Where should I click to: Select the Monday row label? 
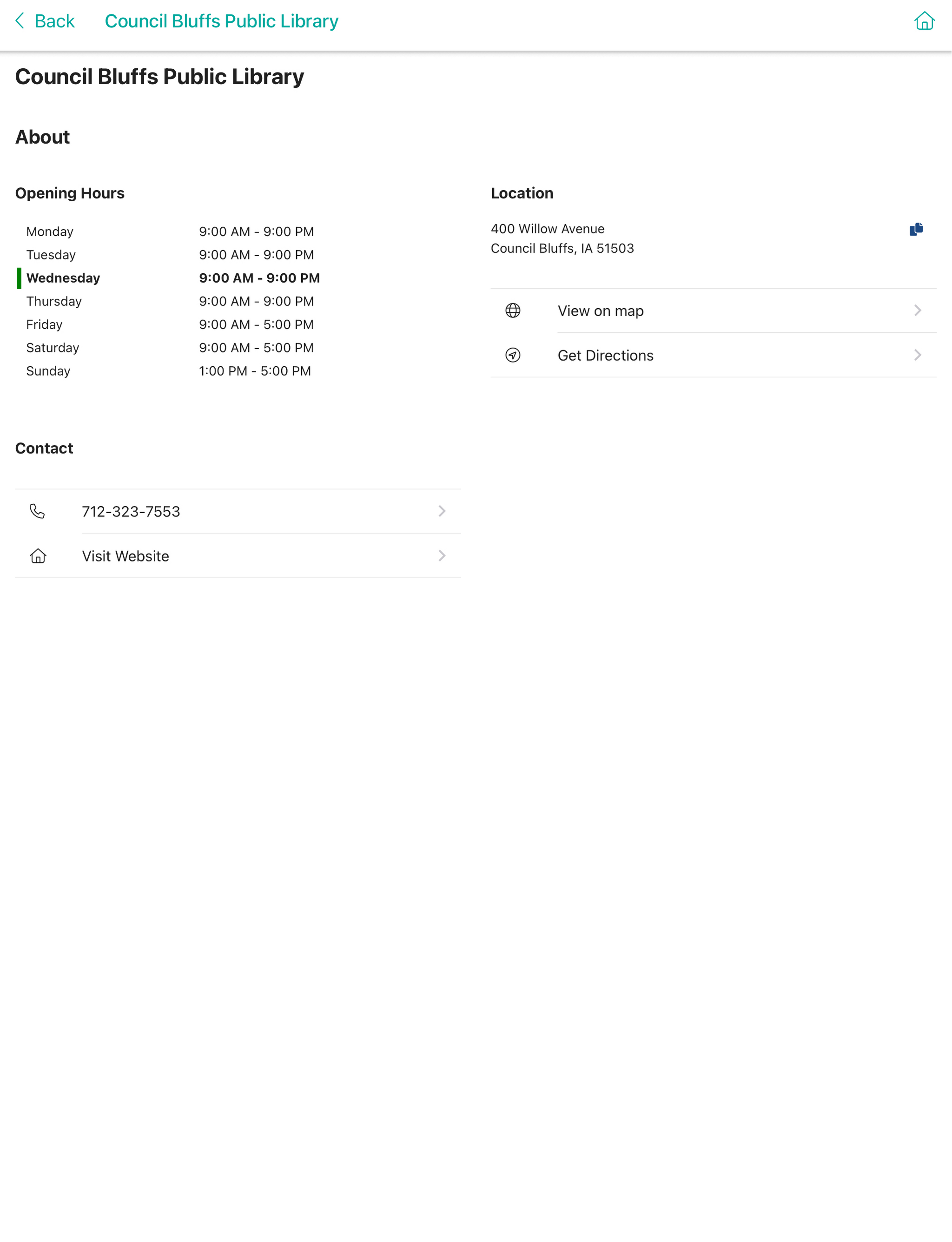coord(50,232)
